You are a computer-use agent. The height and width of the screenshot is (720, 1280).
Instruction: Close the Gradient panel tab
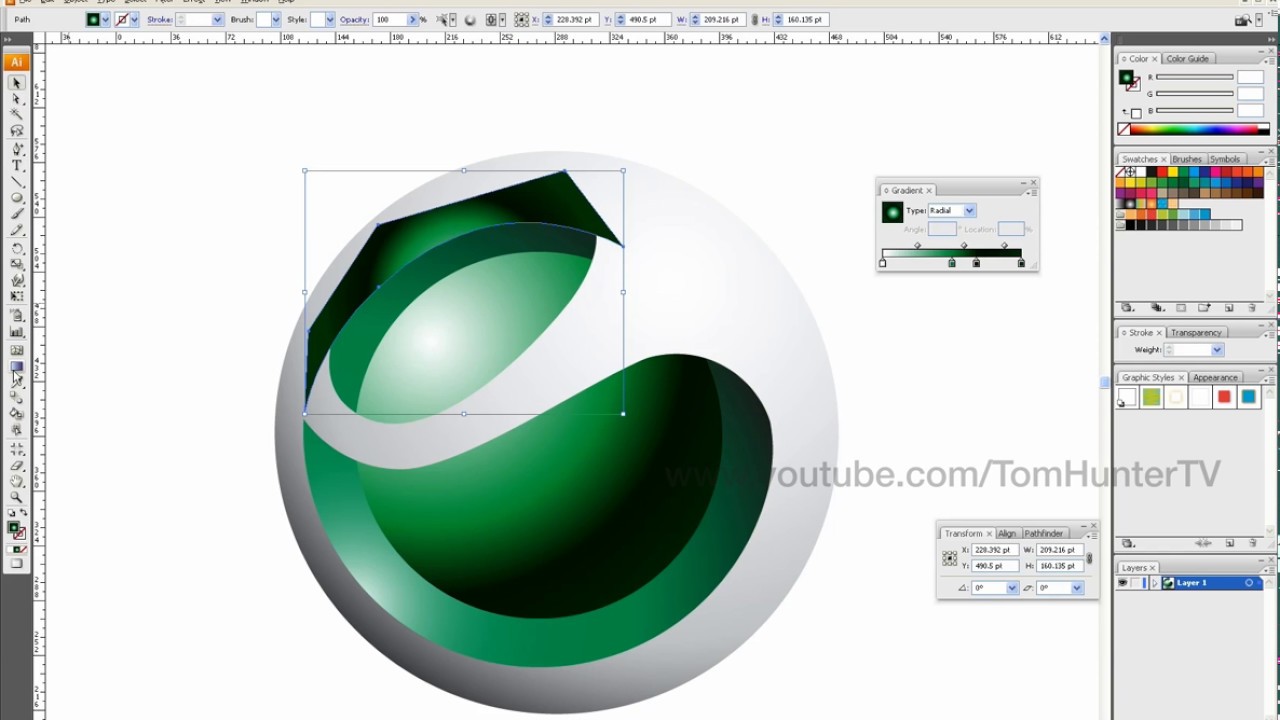point(929,191)
